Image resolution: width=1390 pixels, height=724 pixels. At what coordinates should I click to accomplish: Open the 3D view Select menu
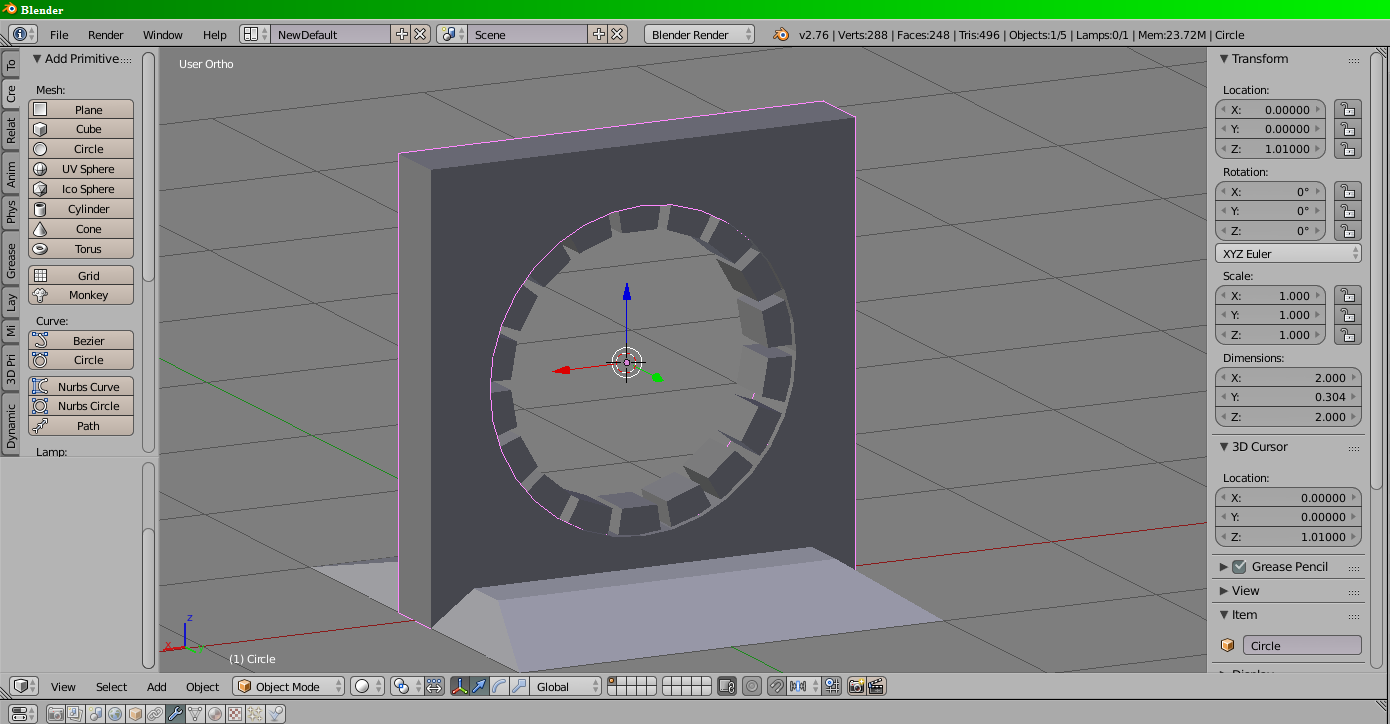click(x=112, y=687)
